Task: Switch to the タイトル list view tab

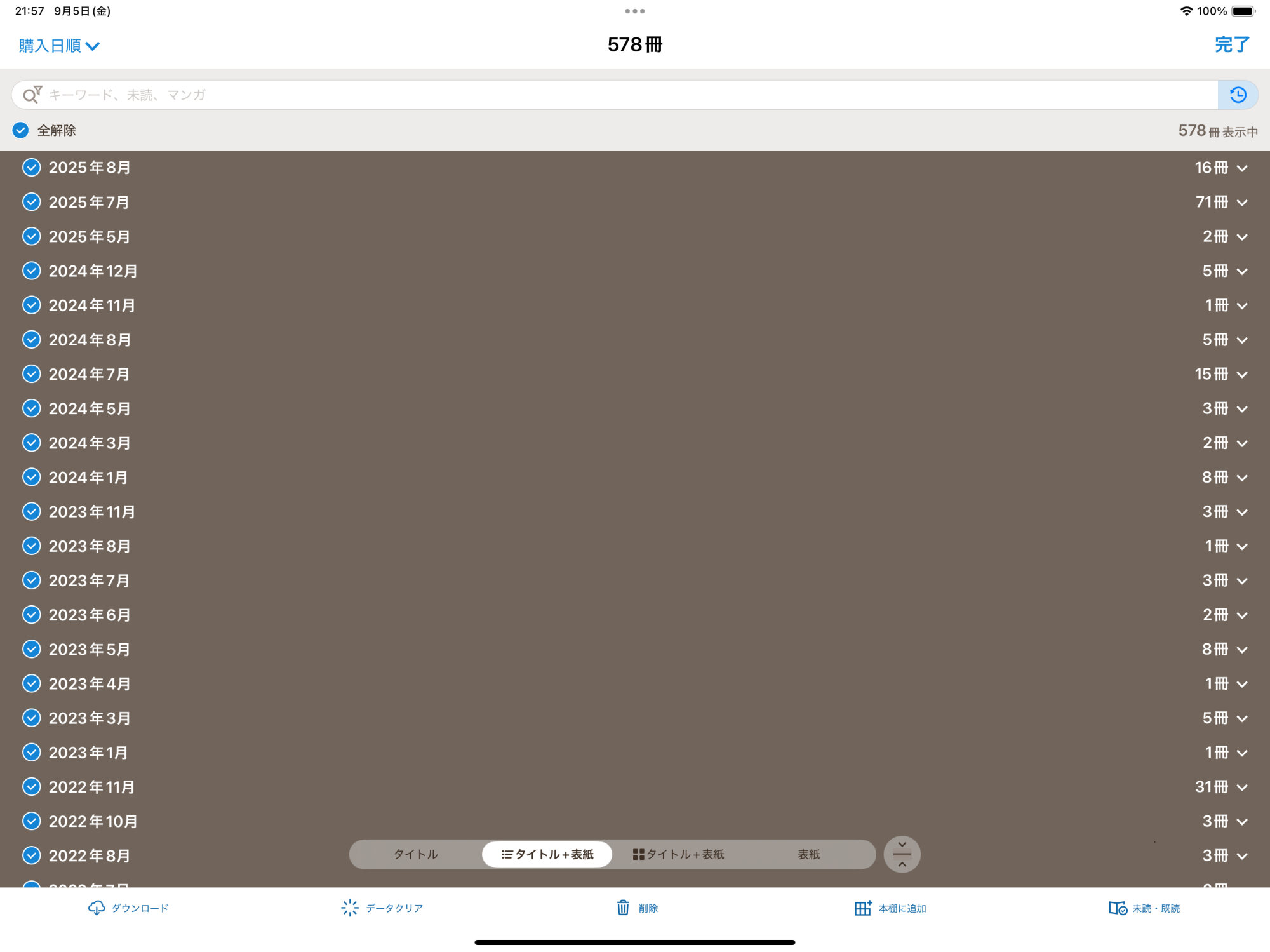Action: (x=416, y=854)
